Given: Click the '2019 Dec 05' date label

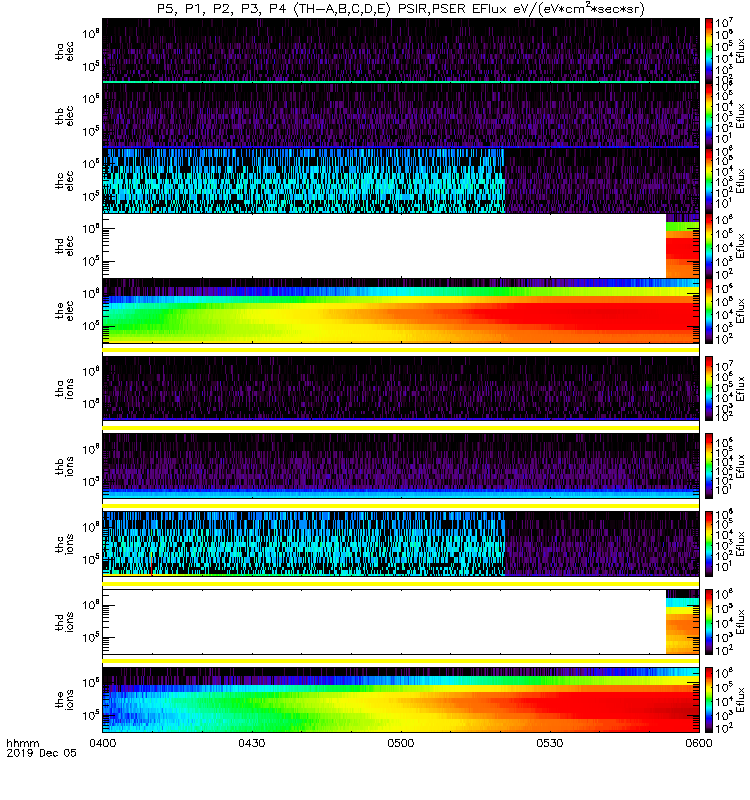Looking at the screenshot, I should coord(41,753).
